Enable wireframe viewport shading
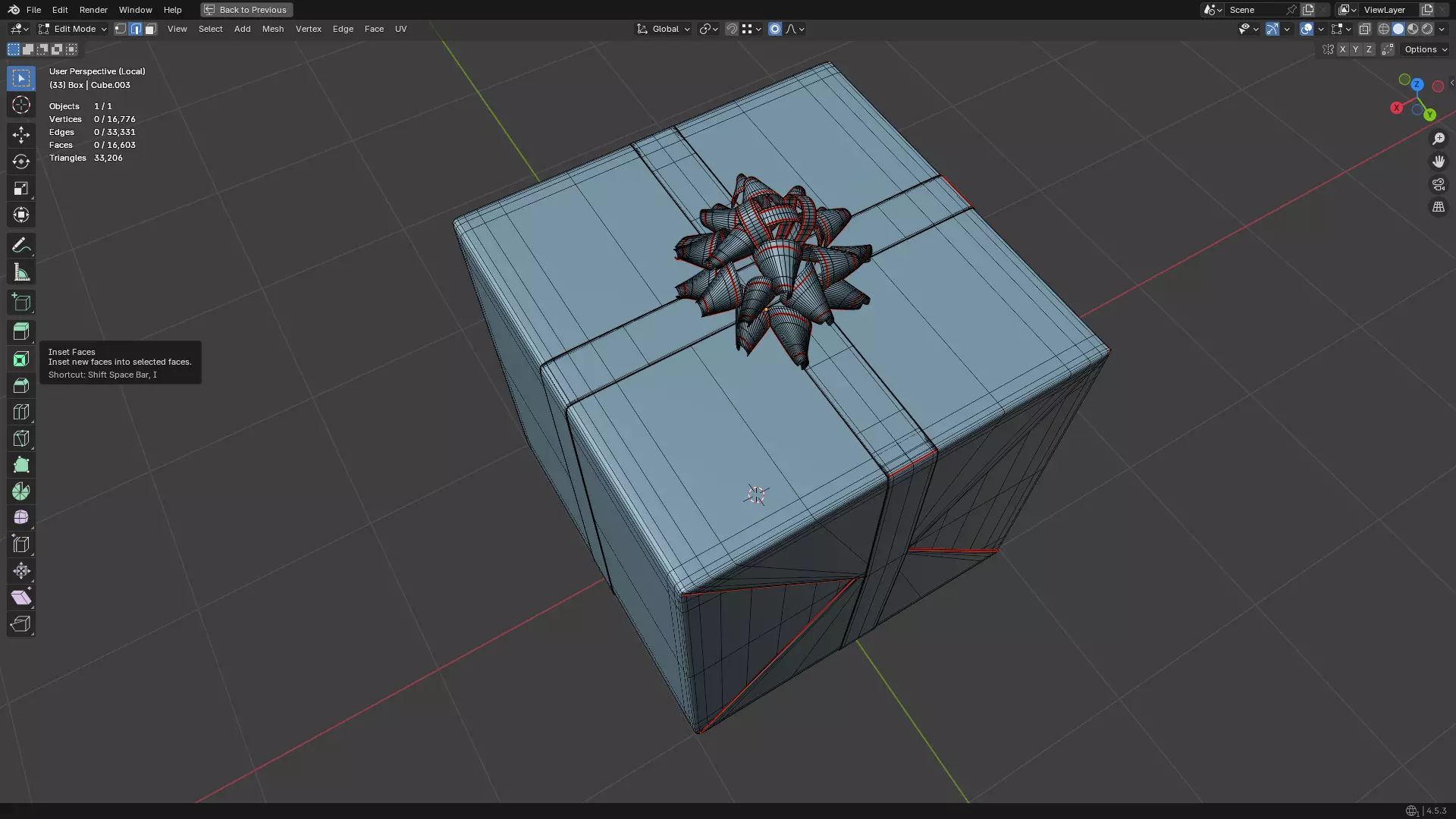This screenshot has height=819, width=1456. 1383,29
